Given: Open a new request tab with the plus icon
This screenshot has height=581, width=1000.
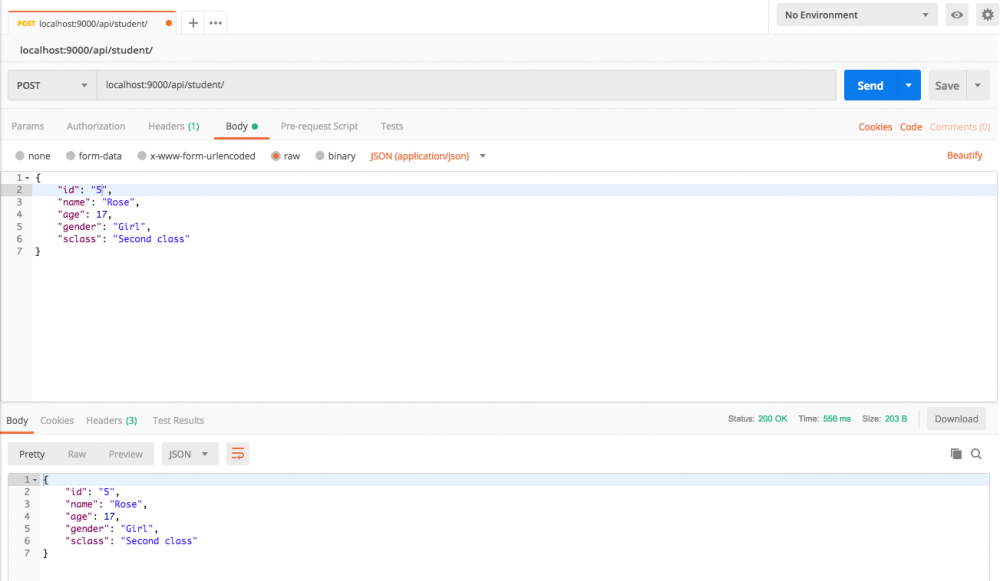Looking at the screenshot, I should pyautogui.click(x=191, y=14).
